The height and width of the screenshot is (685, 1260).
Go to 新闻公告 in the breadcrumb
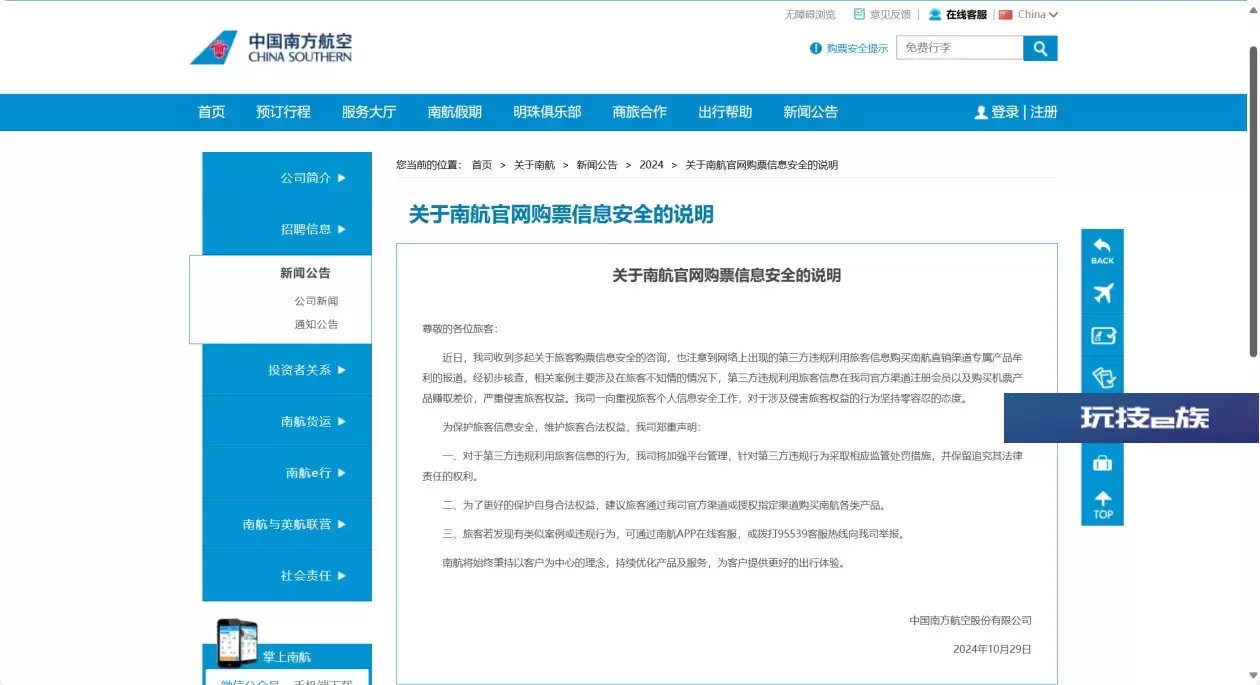(x=597, y=165)
